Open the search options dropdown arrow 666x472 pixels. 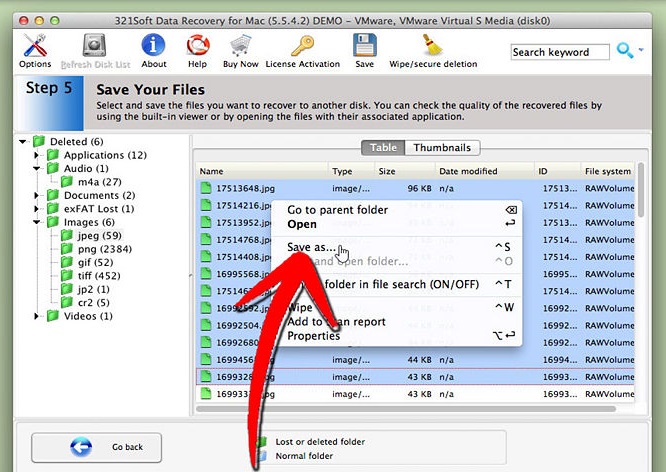tap(641, 50)
